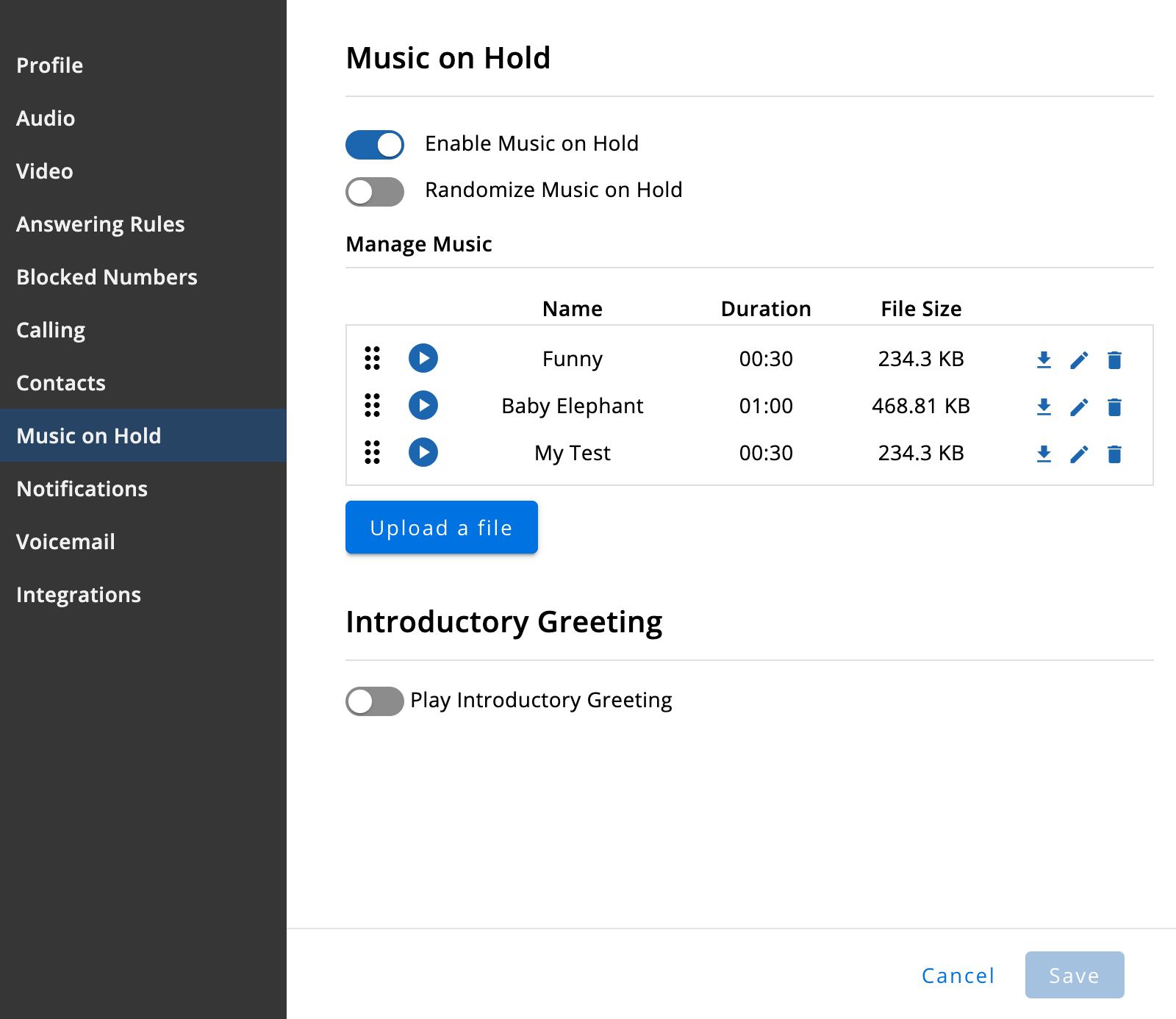Turn on Randomize Music on Hold
Viewport: 1176px width, 1019px height.
tap(375, 192)
